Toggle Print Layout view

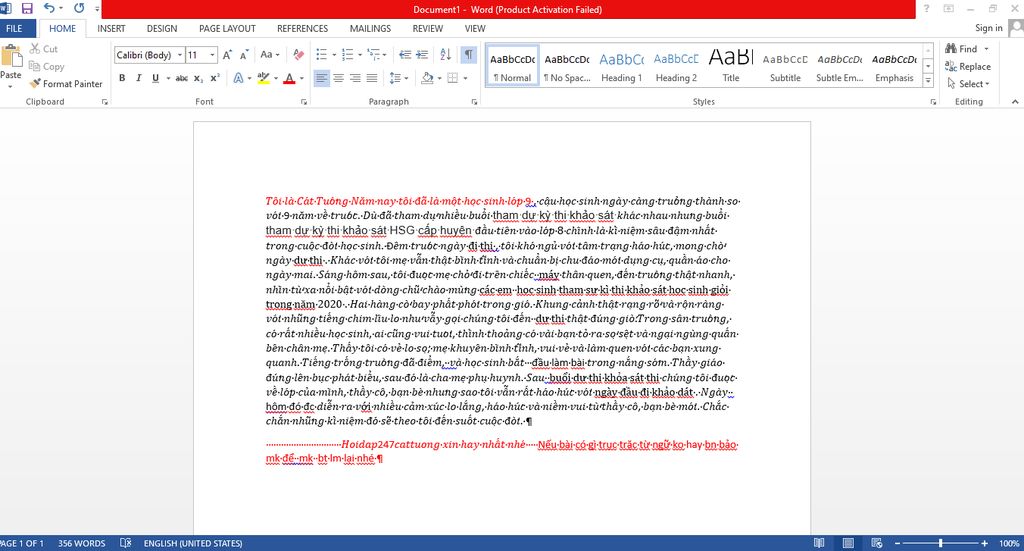848,543
